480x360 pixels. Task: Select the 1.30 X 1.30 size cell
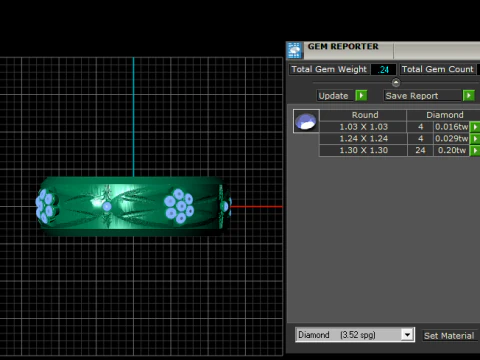(x=363, y=150)
